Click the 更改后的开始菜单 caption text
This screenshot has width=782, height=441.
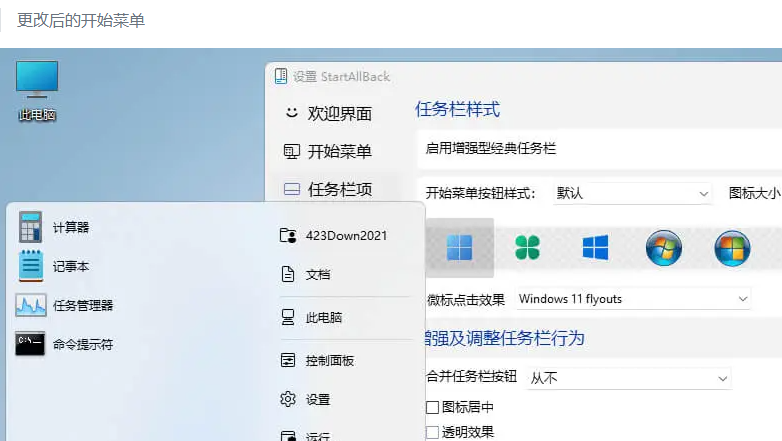point(81,20)
